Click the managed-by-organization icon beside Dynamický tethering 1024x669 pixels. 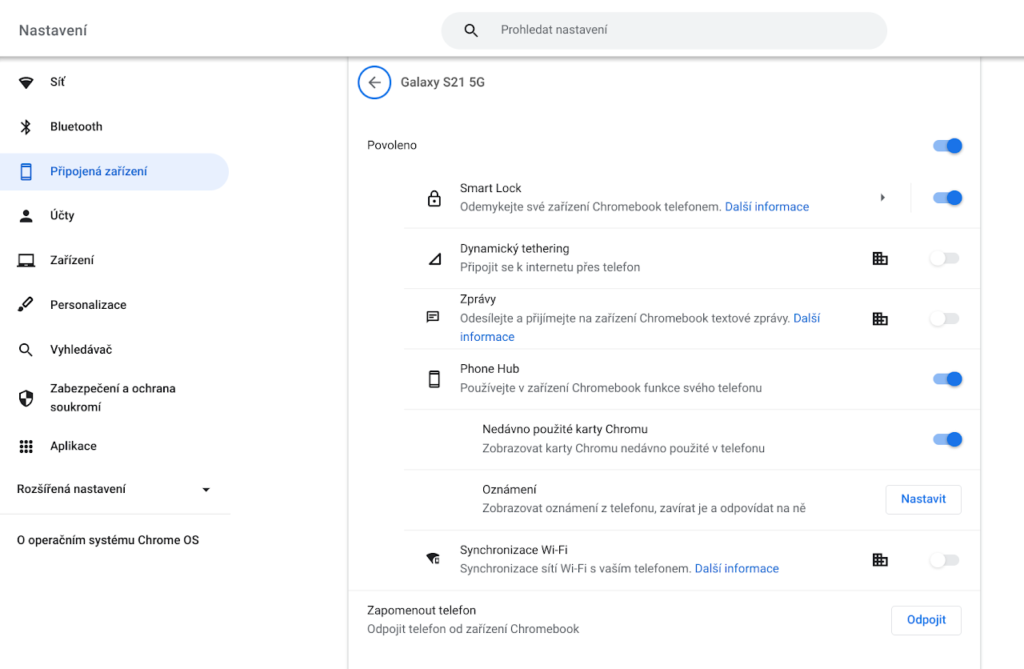click(x=880, y=259)
